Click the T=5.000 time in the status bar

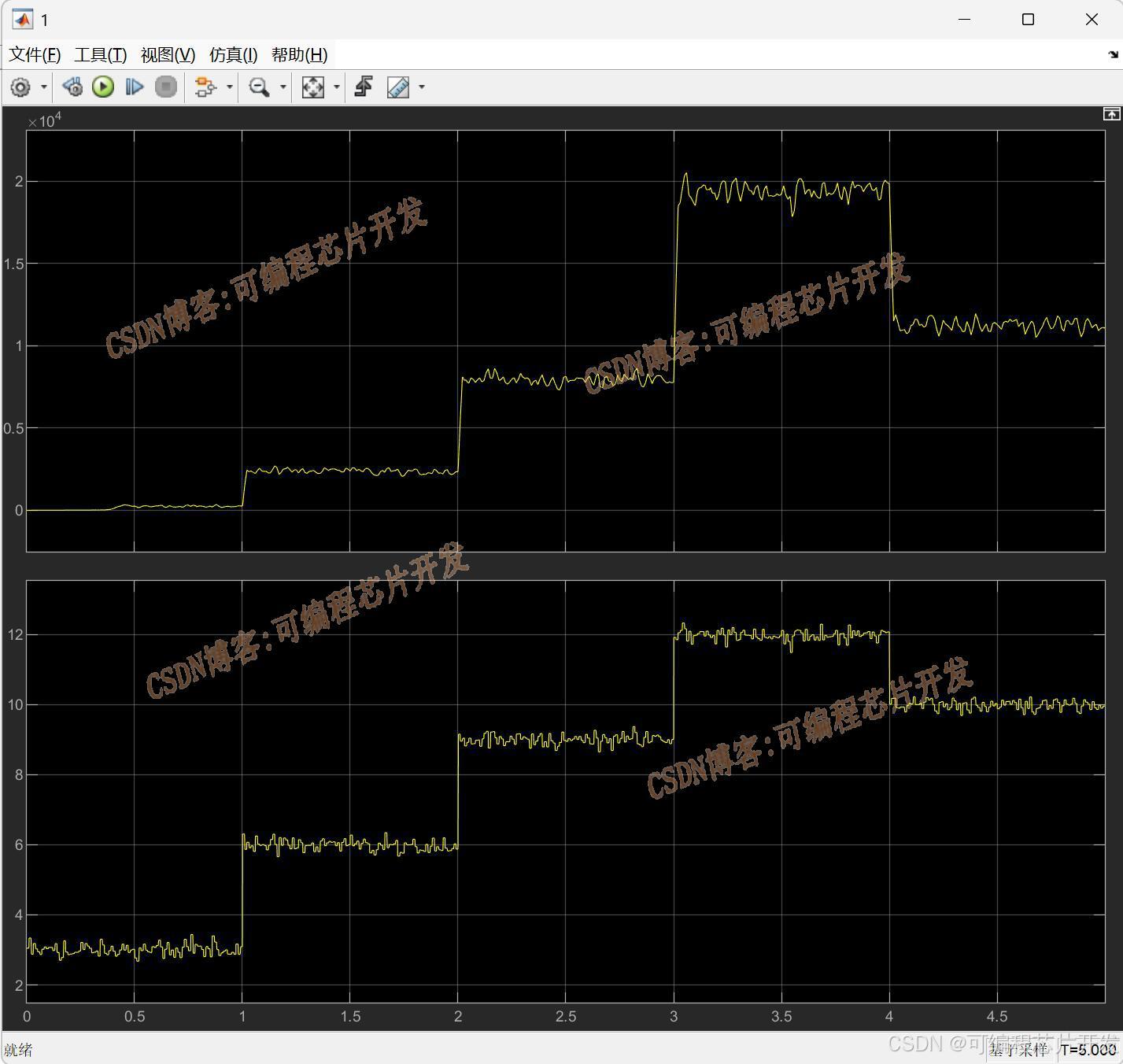(x=1088, y=1049)
